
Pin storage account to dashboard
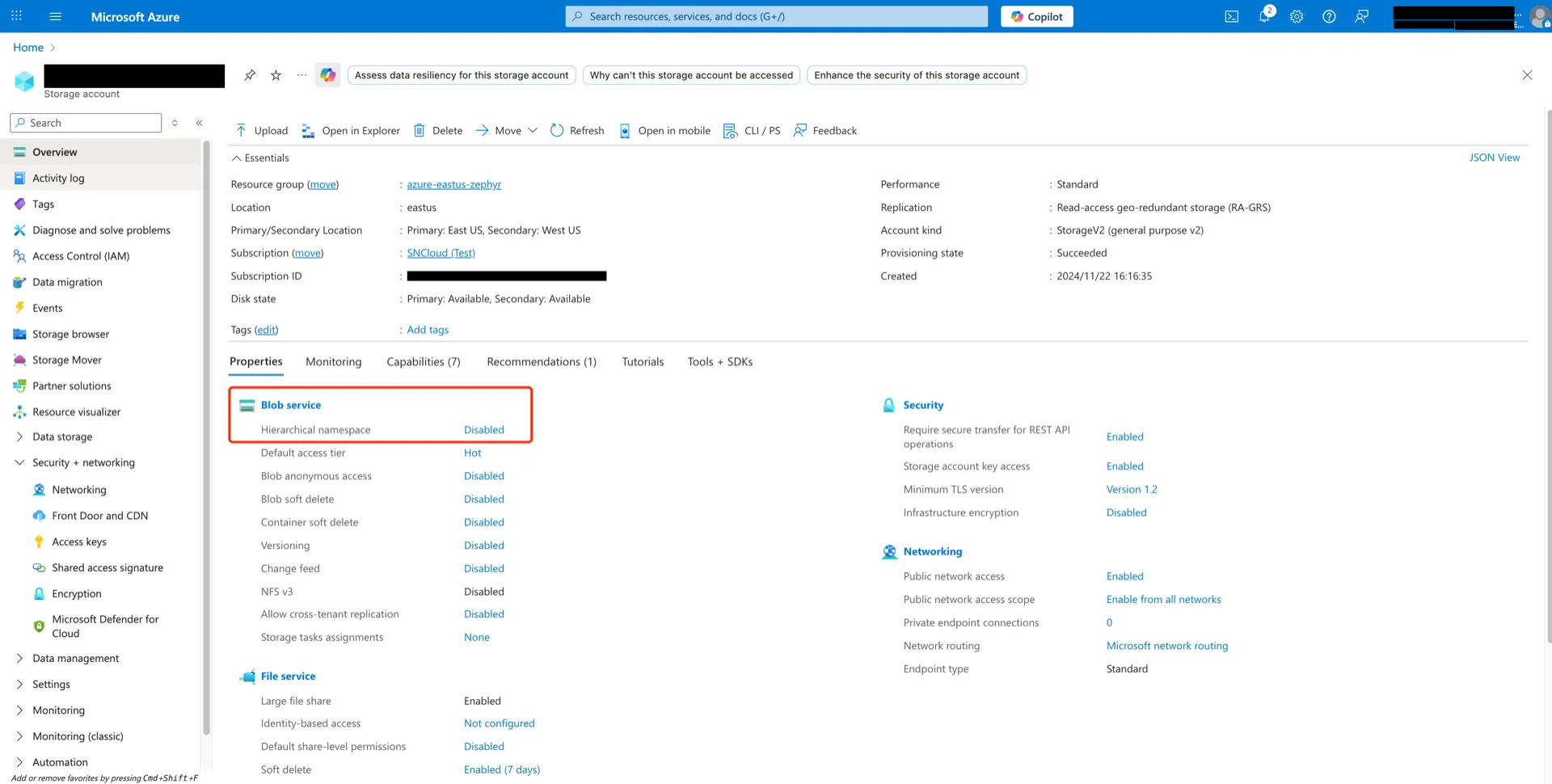(x=250, y=75)
